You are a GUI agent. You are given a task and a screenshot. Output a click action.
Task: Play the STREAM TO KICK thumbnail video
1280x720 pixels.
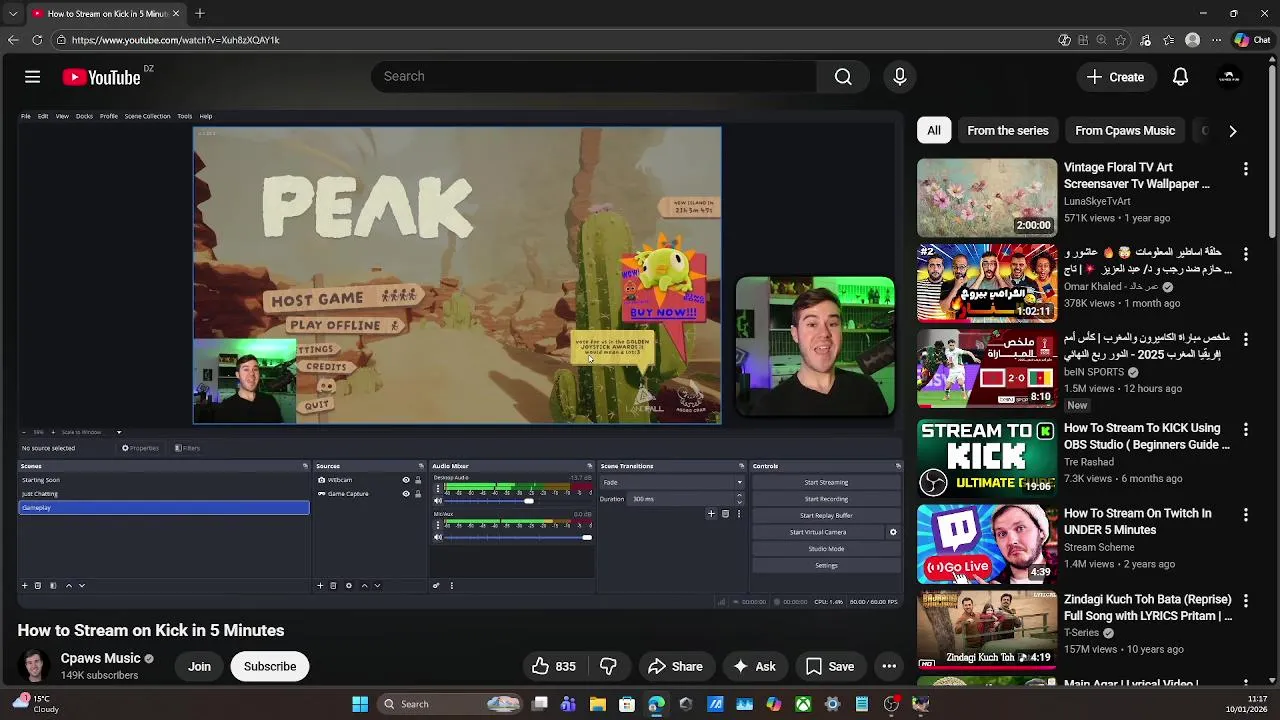tap(987, 458)
